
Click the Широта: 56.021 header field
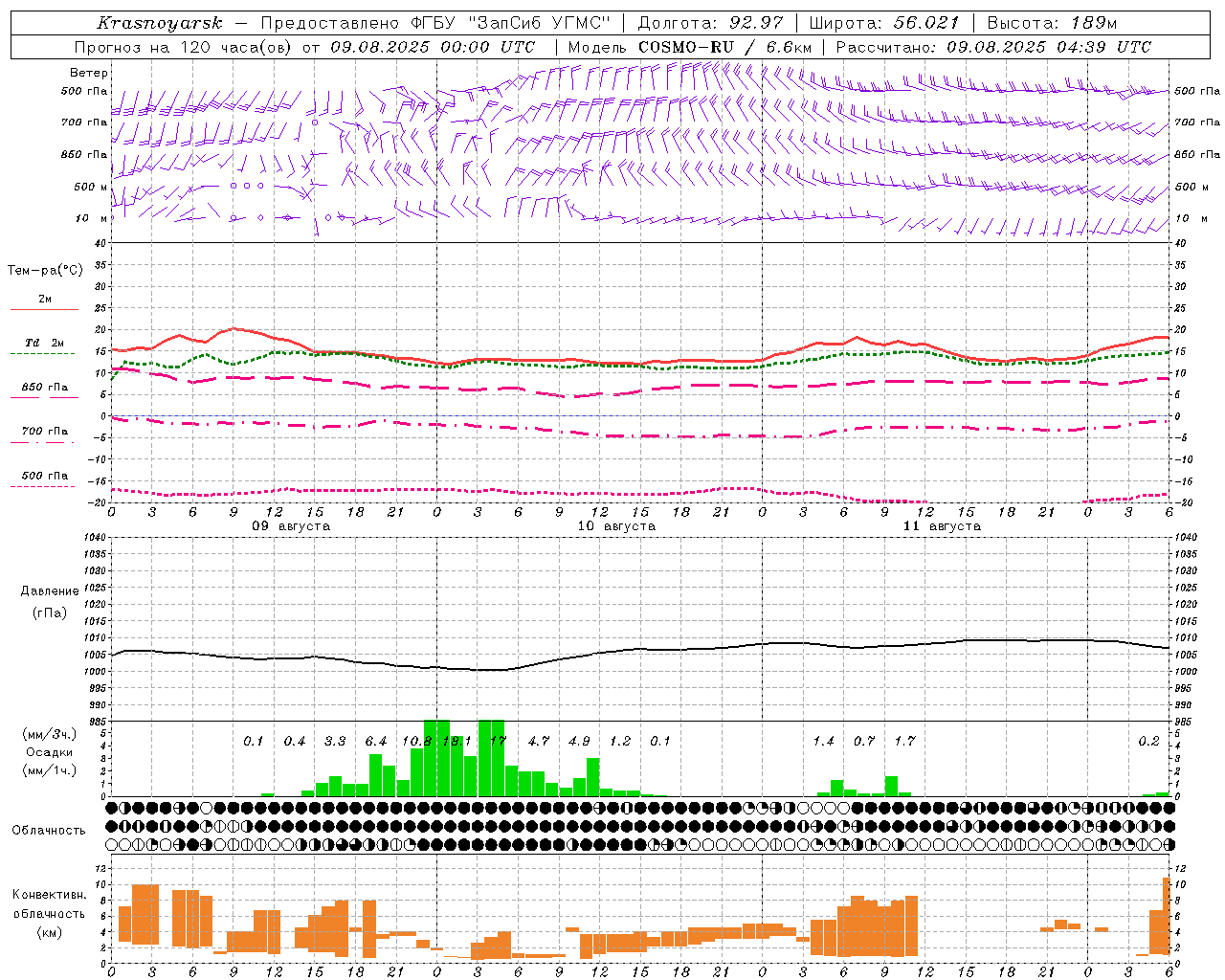pos(883,23)
